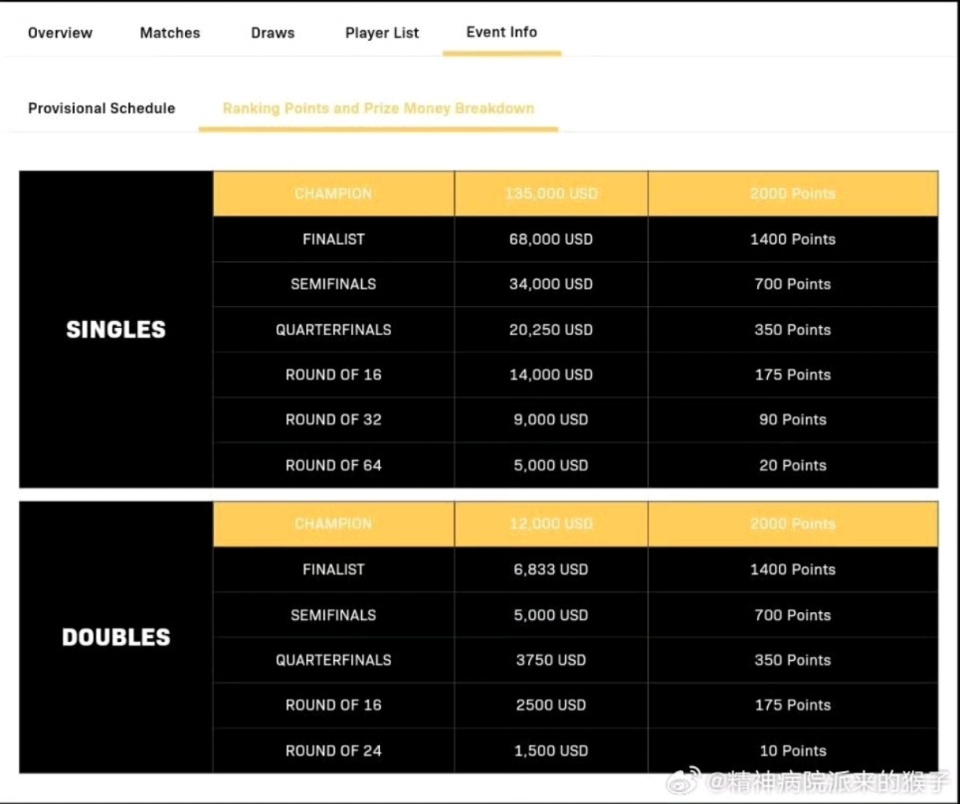This screenshot has height=804, width=960.
Task: Click the DOUBLES category header cell
Action: point(116,637)
